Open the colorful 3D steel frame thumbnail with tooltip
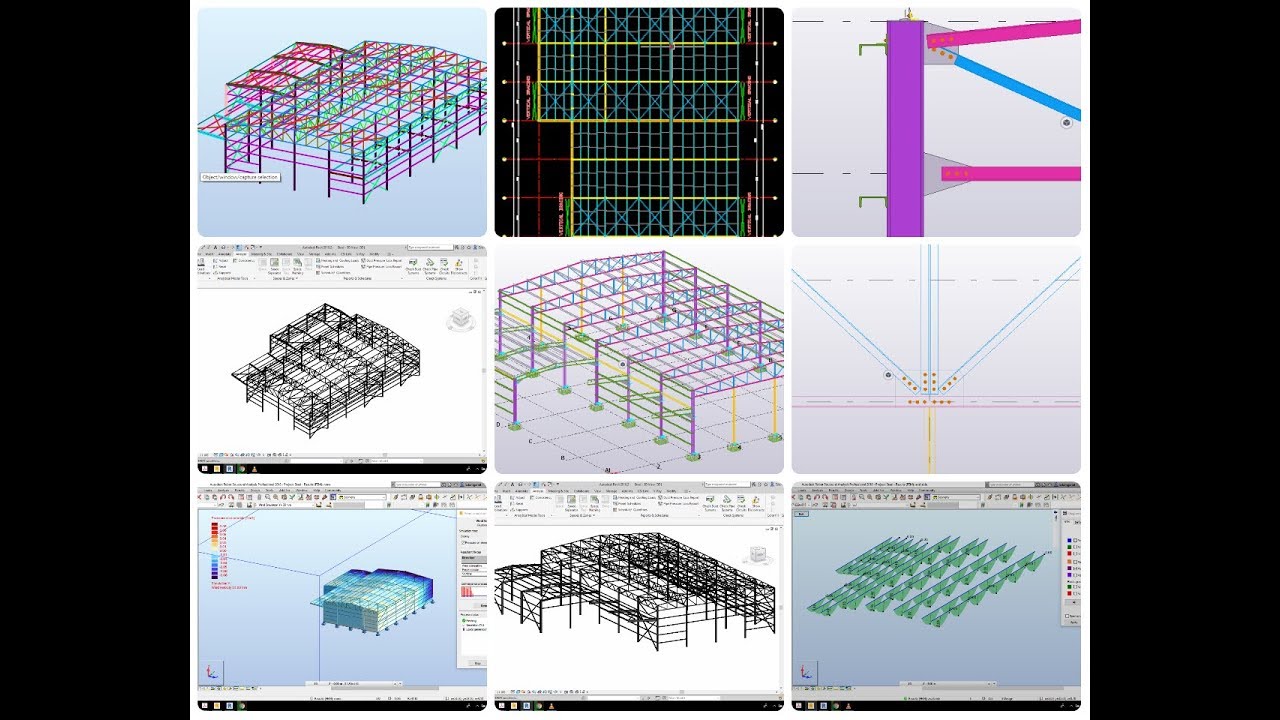This screenshot has height=720, width=1280. point(342,122)
